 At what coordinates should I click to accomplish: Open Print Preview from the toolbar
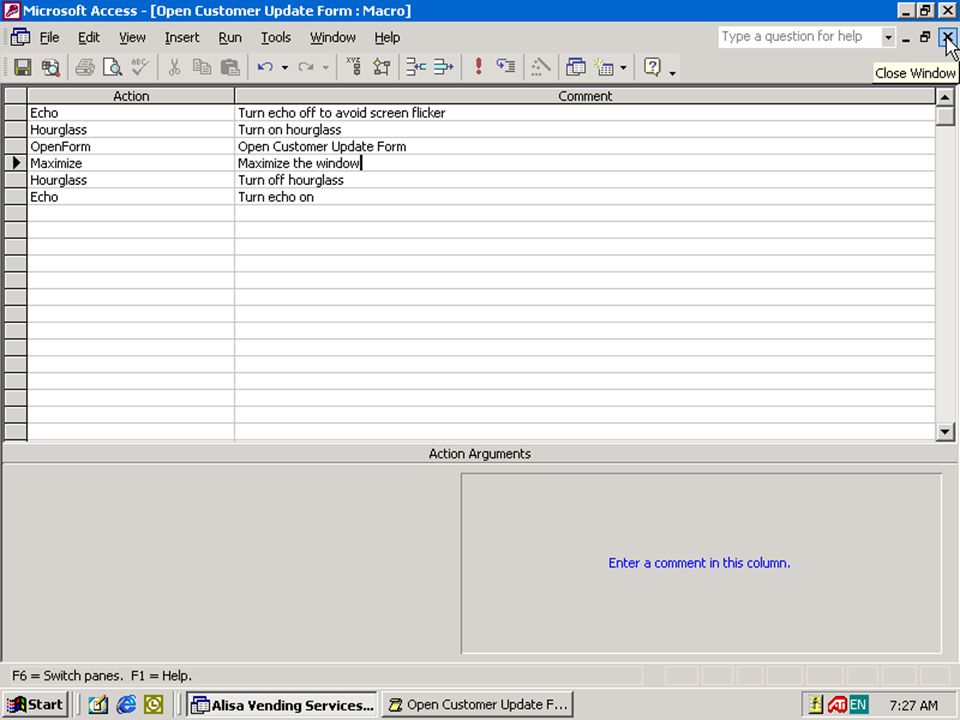pos(113,67)
